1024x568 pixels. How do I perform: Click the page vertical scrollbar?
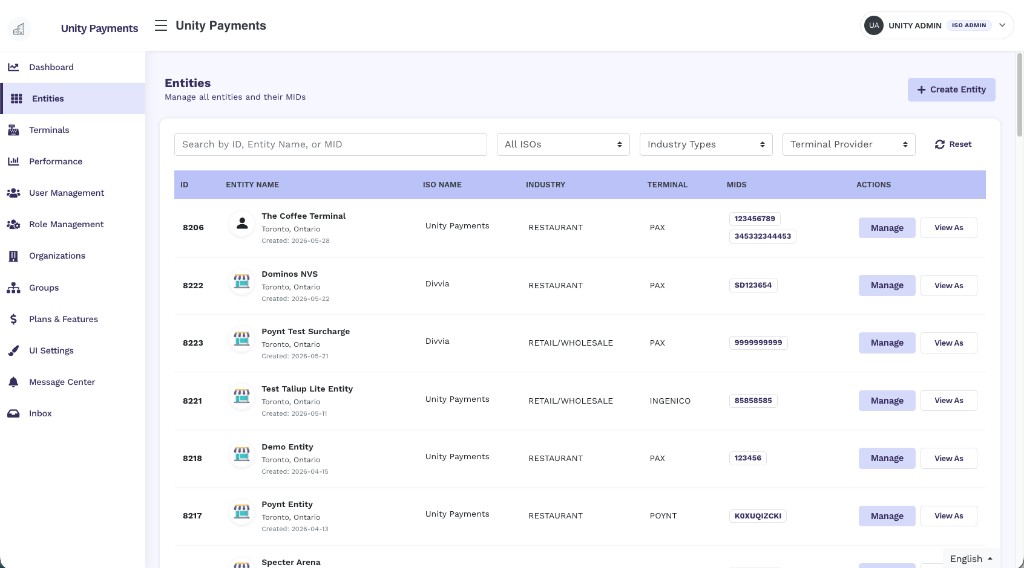[x=1019, y=95]
